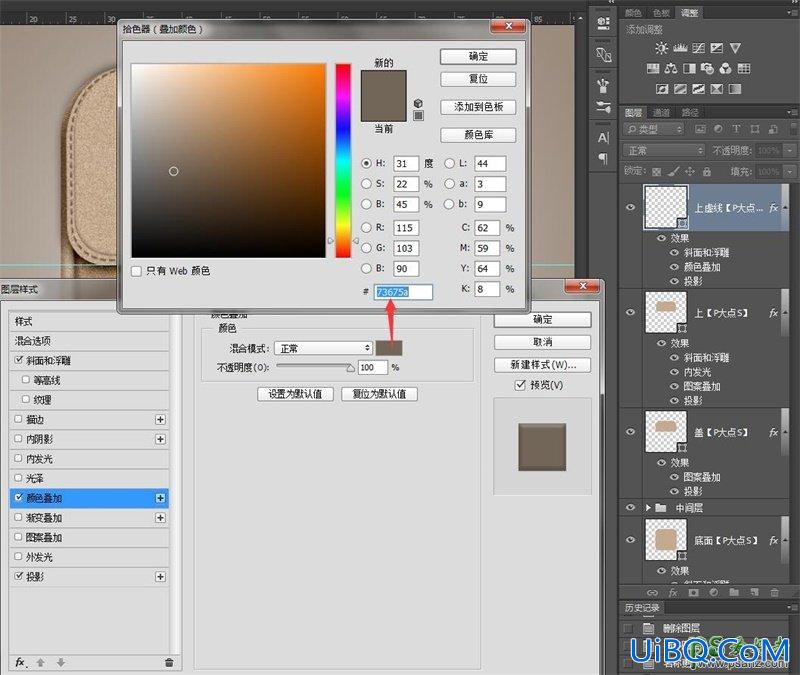Add a Curves adjustment layer
800x675 pixels.
698,48
